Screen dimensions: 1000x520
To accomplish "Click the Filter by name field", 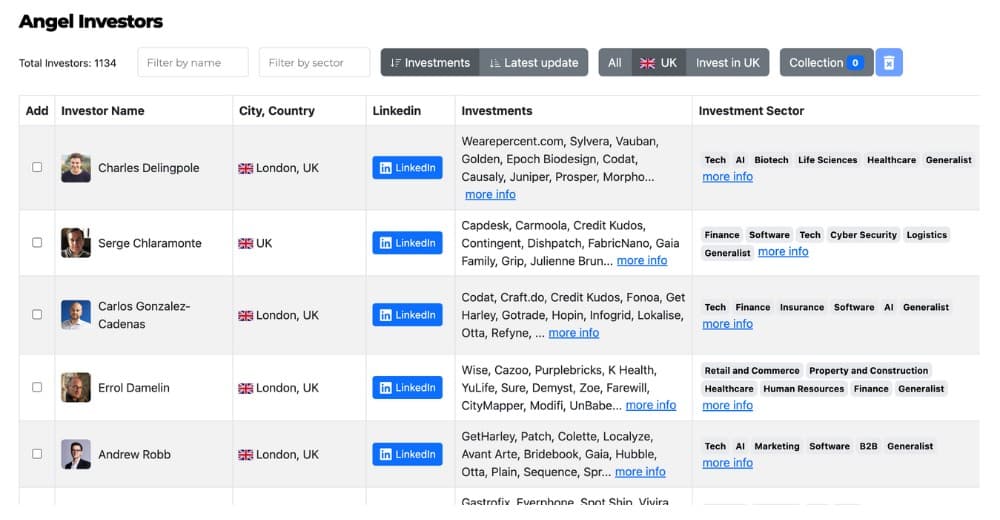I will pos(193,63).
